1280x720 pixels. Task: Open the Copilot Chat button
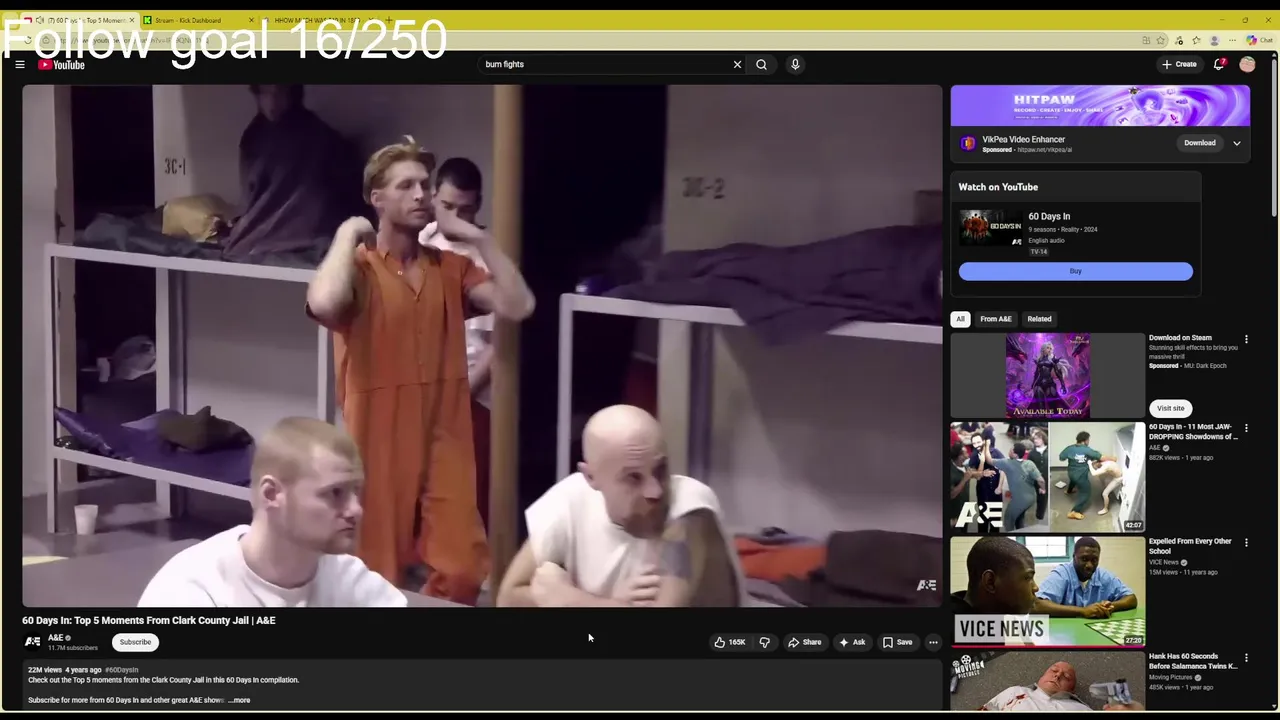point(1259,40)
